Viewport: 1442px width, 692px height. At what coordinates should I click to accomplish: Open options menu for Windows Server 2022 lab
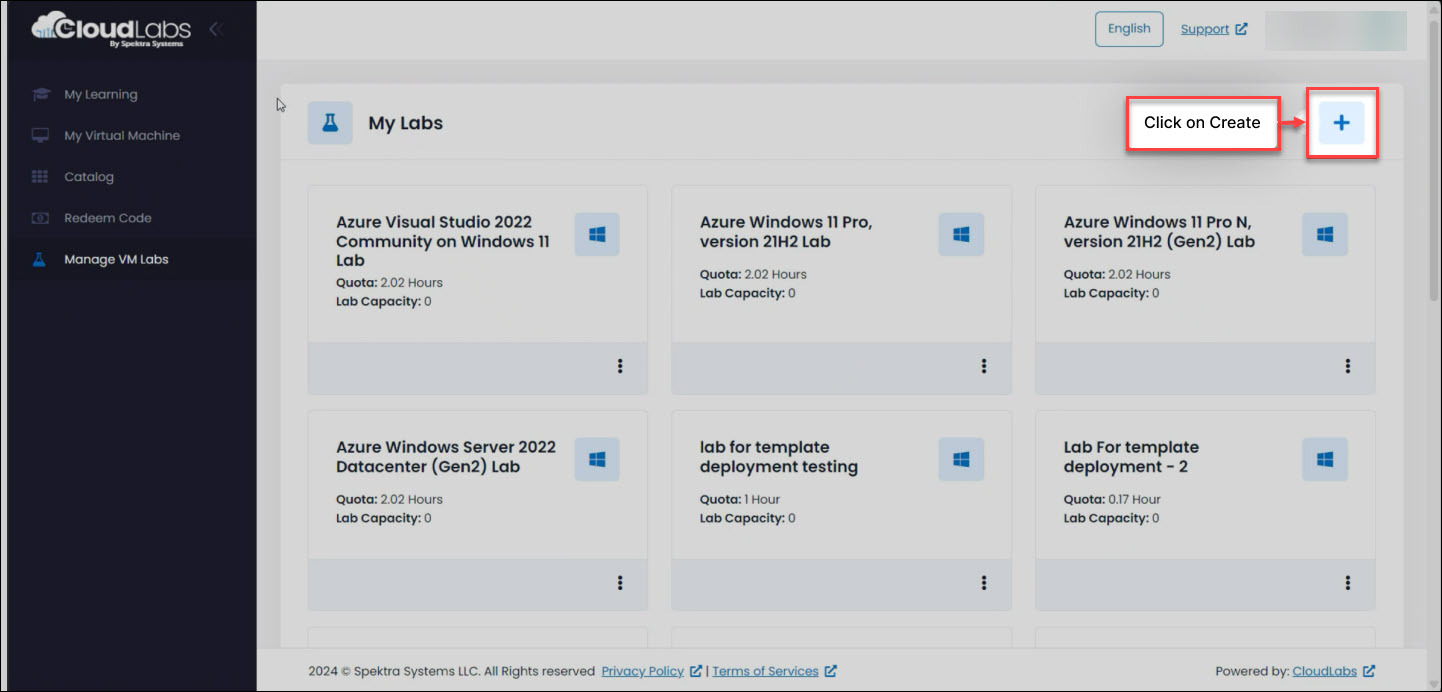click(620, 583)
